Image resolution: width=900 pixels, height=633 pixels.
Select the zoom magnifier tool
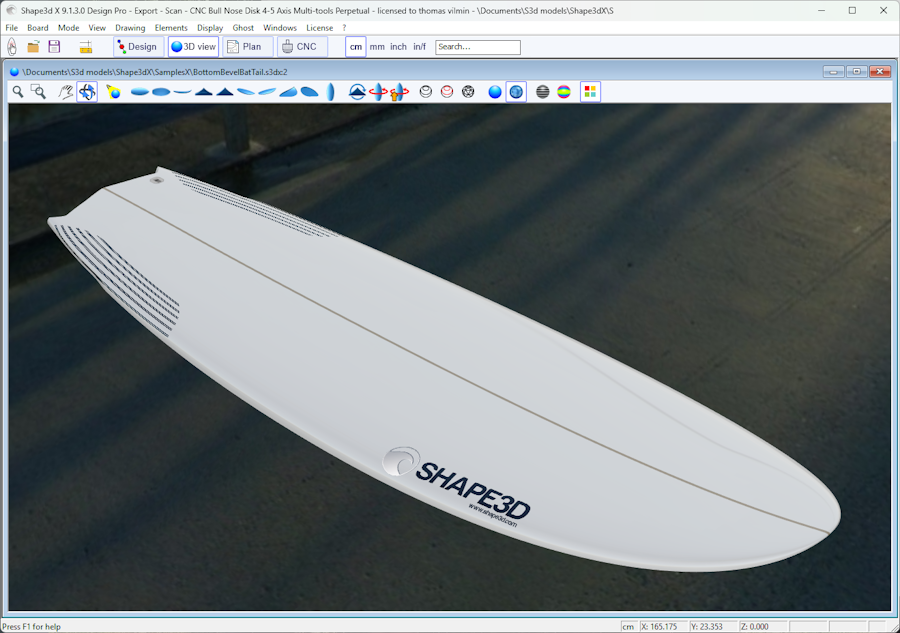pos(18,92)
